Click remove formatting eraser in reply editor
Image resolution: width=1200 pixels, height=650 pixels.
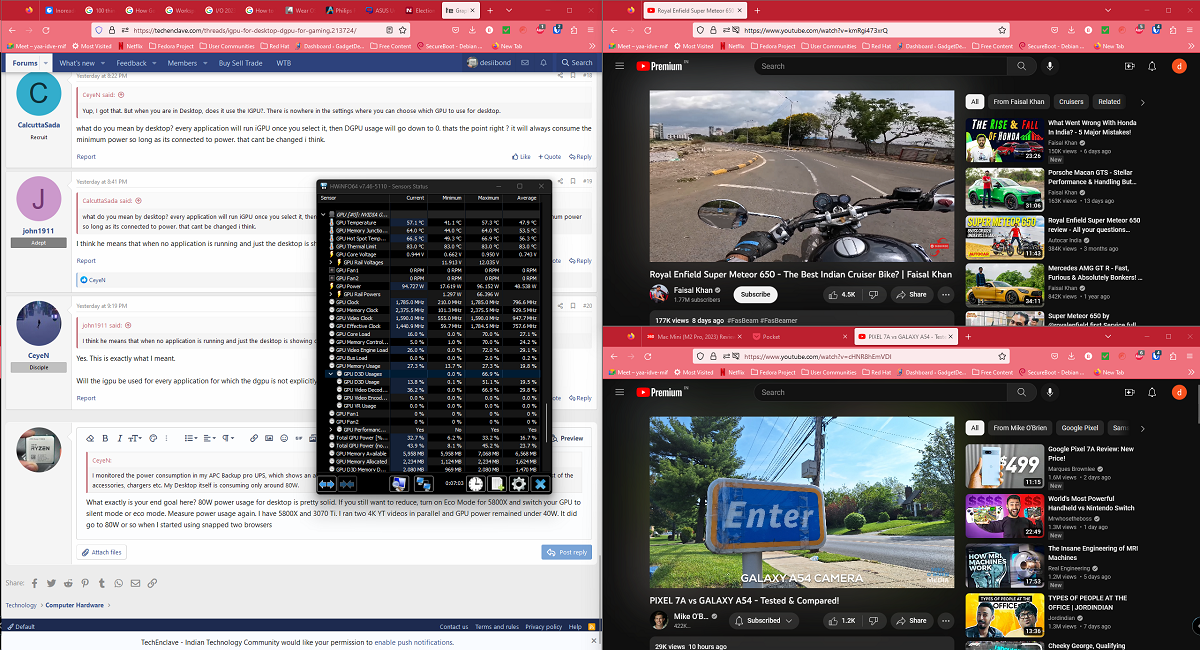point(90,438)
